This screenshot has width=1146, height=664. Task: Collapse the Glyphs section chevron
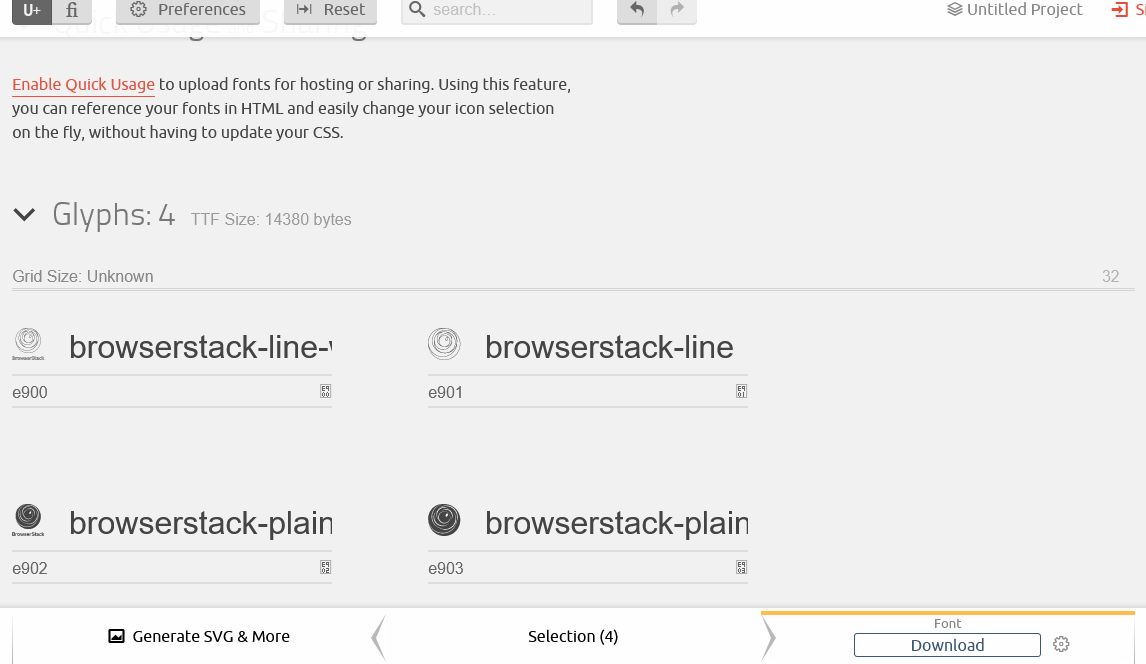[24, 215]
